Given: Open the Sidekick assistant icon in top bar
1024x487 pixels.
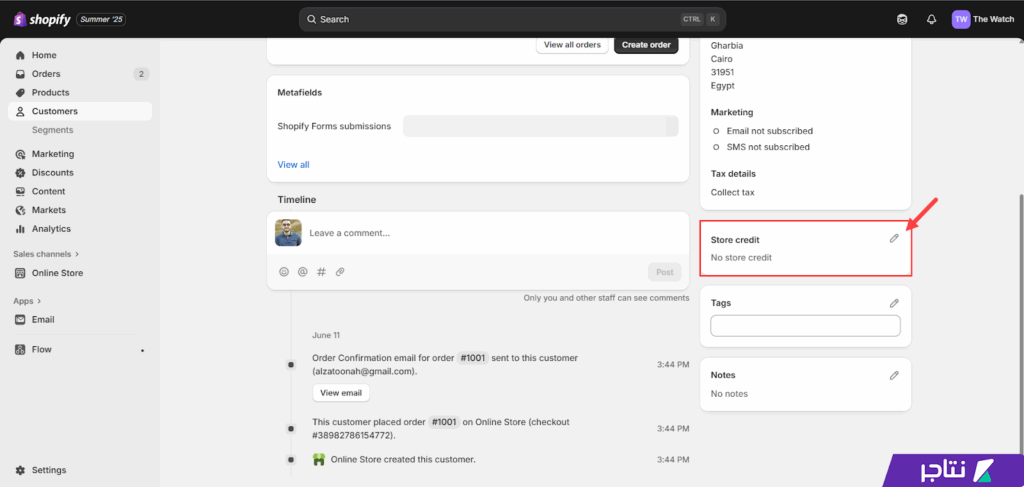Looking at the screenshot, I should 903,20.
